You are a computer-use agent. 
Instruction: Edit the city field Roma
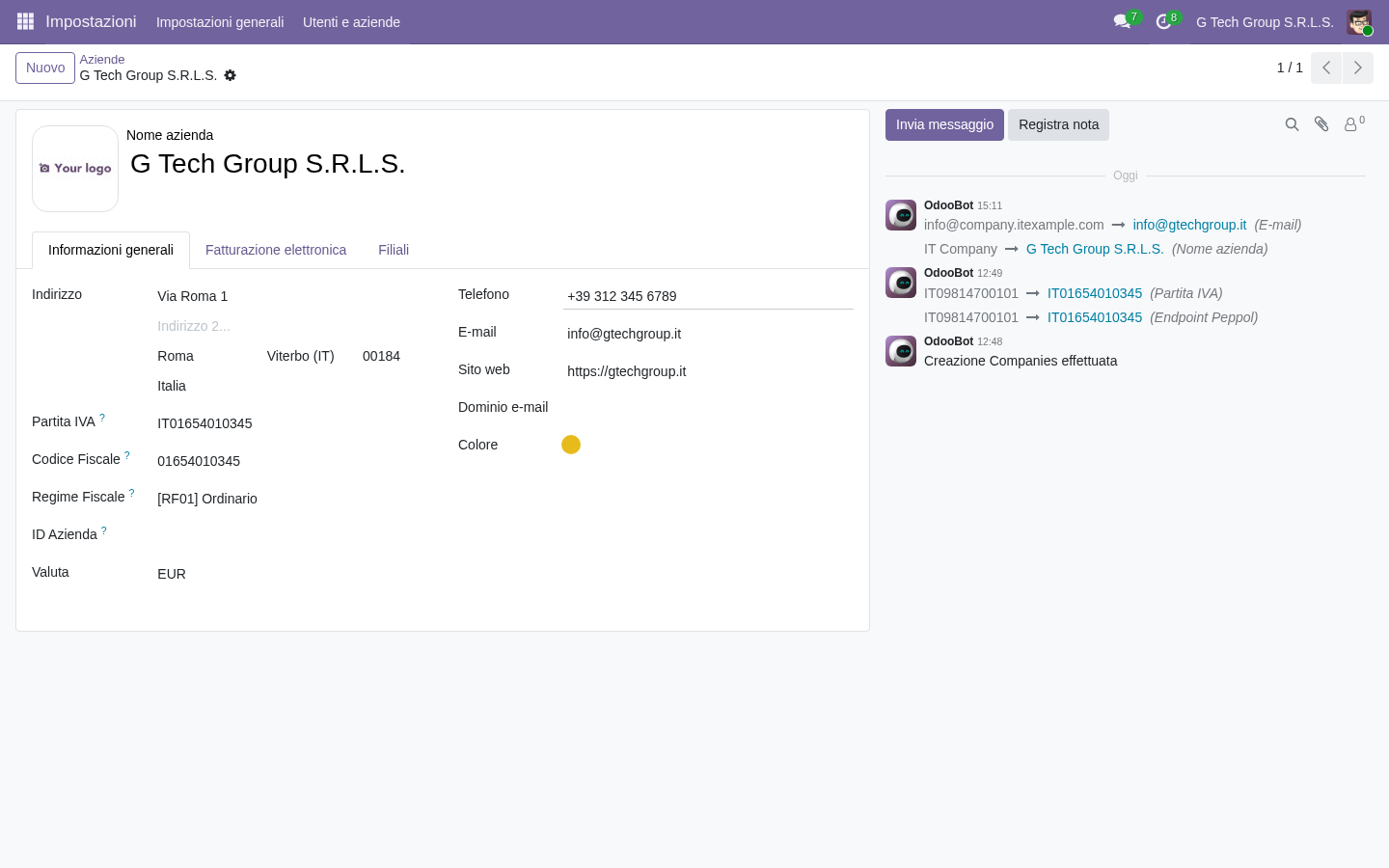click(206, 356)
